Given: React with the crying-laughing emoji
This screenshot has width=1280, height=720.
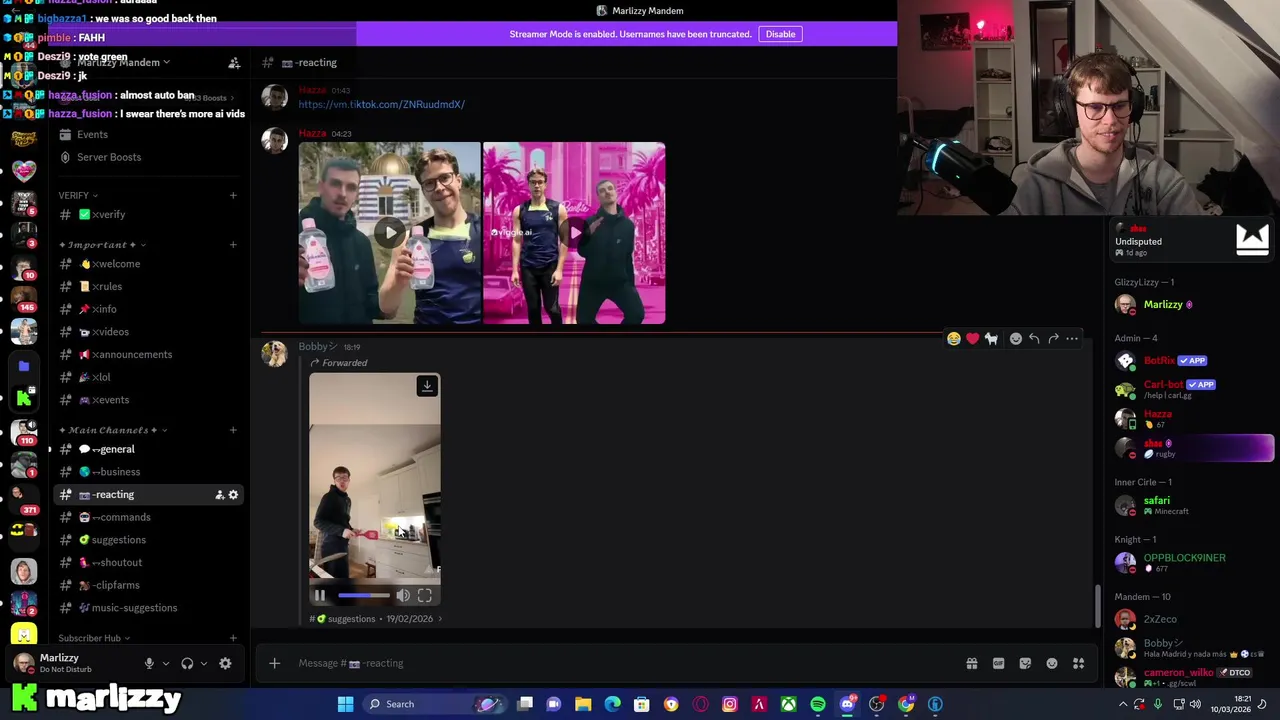Looking at the screenshot, I should (954, 339).
